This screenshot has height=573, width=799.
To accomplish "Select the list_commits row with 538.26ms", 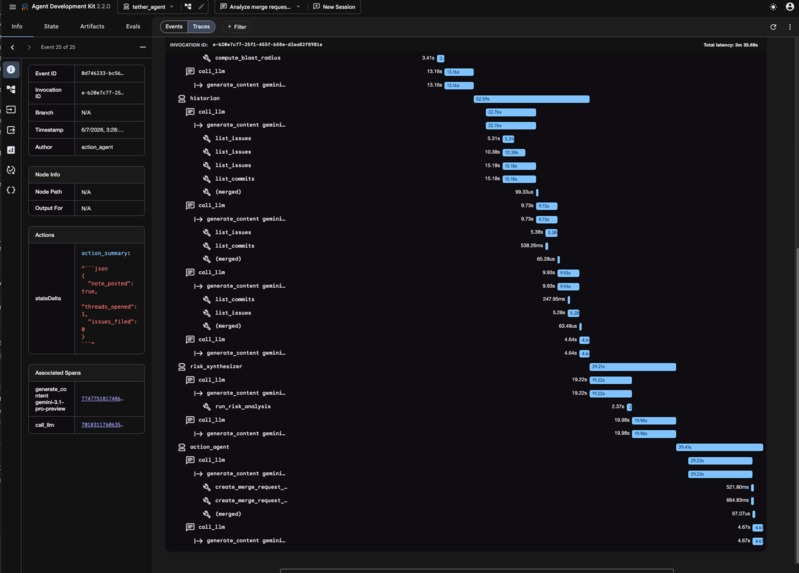I will (465, 246).
